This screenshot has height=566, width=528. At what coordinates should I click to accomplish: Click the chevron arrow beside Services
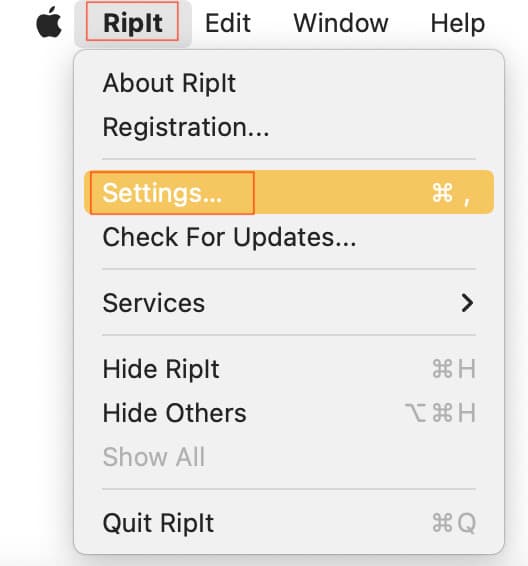pyautogui.click(x=467, y=303)
